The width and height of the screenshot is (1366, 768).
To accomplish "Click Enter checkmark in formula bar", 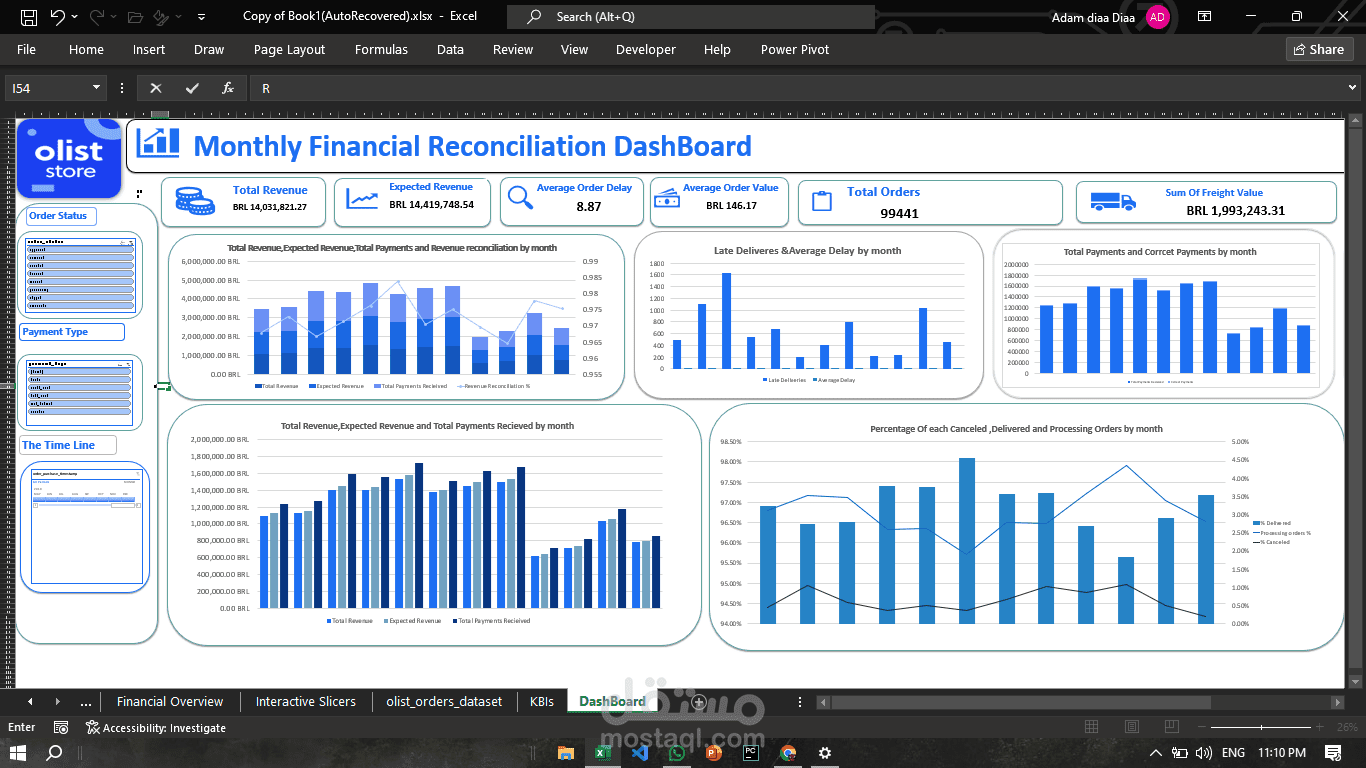I will pyautogui.click(x=192, y=88).
